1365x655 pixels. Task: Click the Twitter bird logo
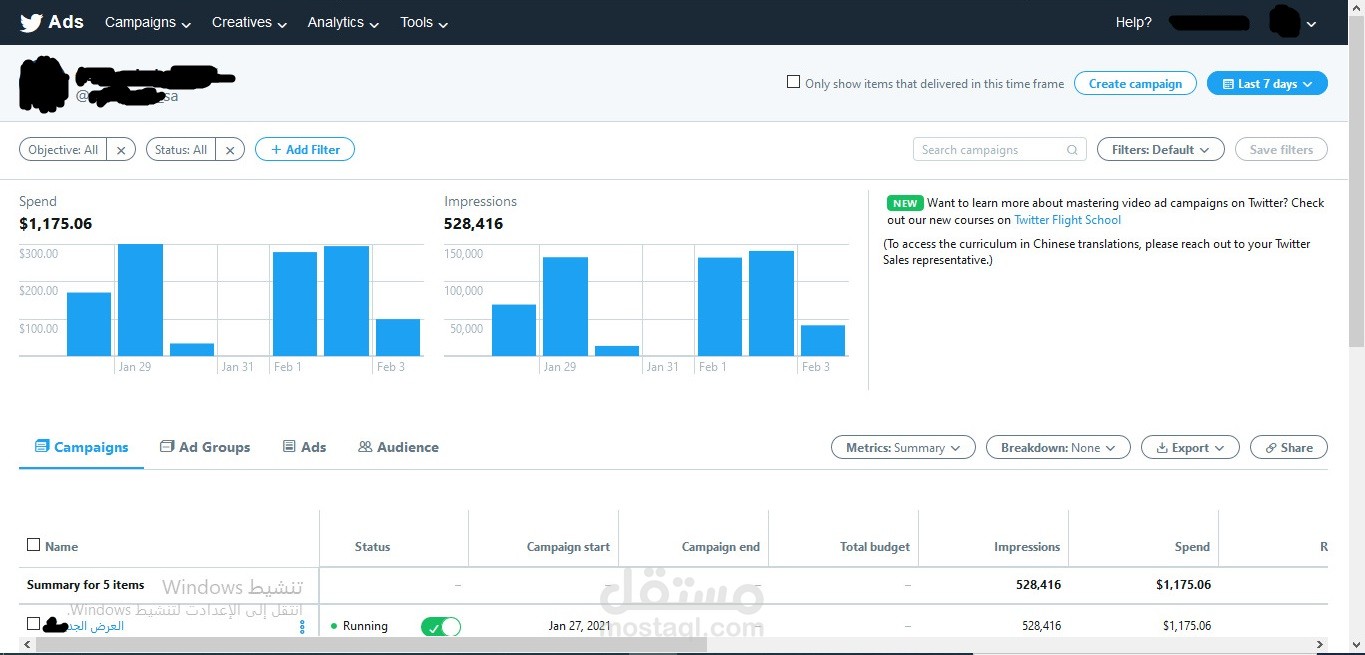point(31,22)
